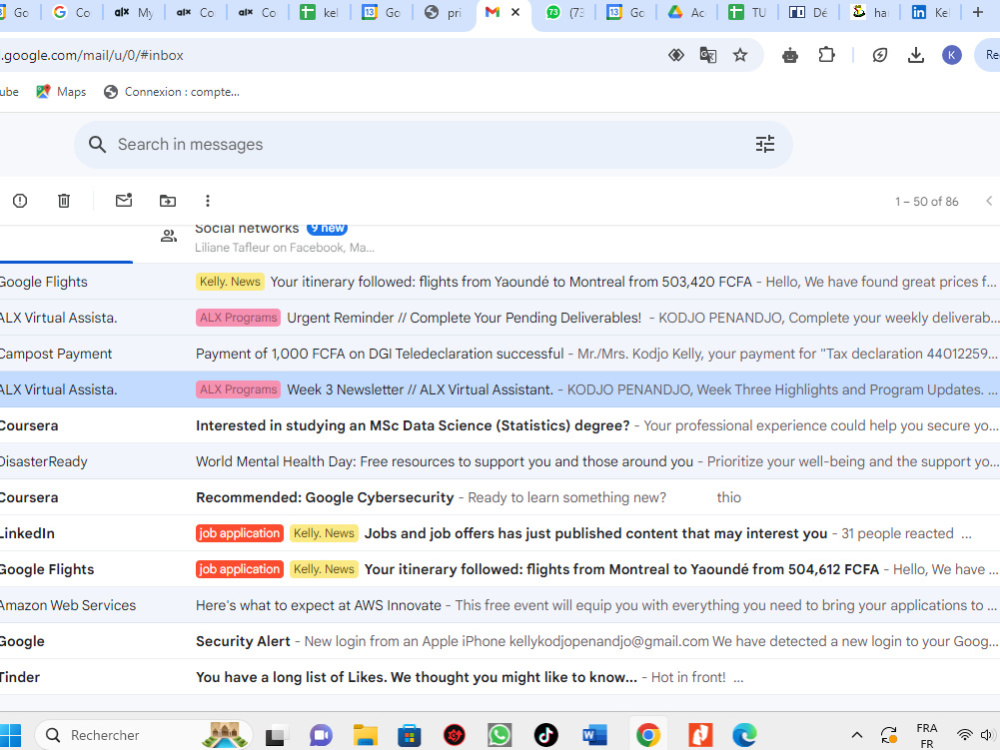This screenshot has width=1000, height=750.
Task: Close the active Gmail tab
Action: (515, 12)
